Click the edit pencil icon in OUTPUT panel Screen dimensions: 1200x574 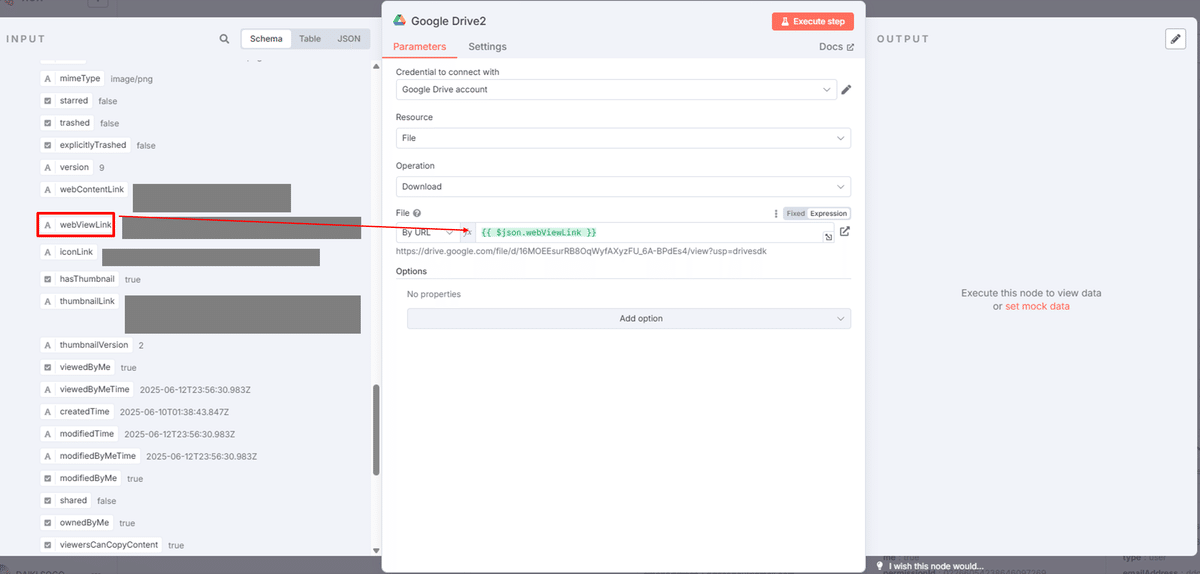click(x=1175, y=39)
